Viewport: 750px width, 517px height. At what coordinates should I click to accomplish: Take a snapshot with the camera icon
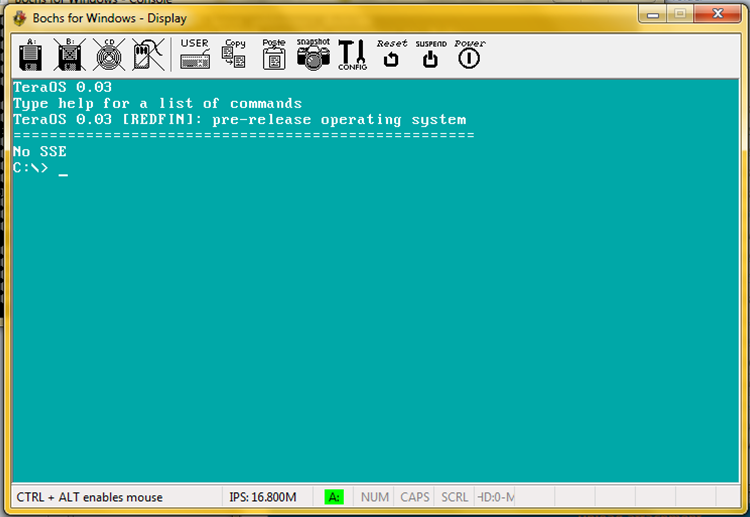click(x=313, y=54)
